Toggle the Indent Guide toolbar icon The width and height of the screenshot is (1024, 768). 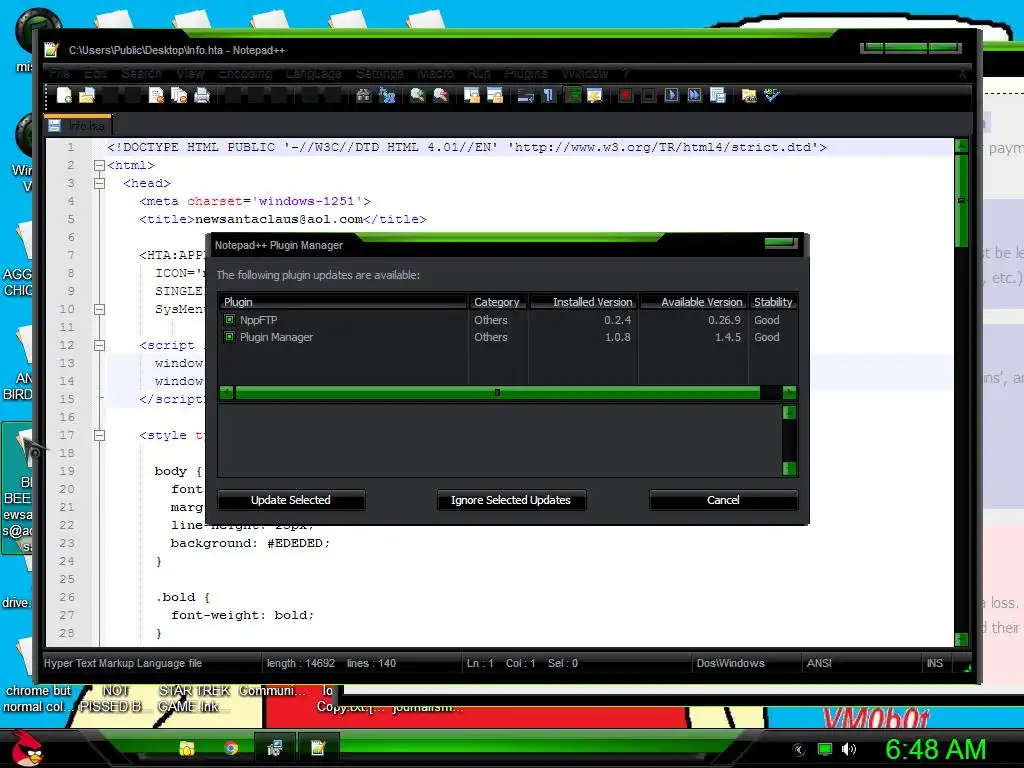coord(573,95)
